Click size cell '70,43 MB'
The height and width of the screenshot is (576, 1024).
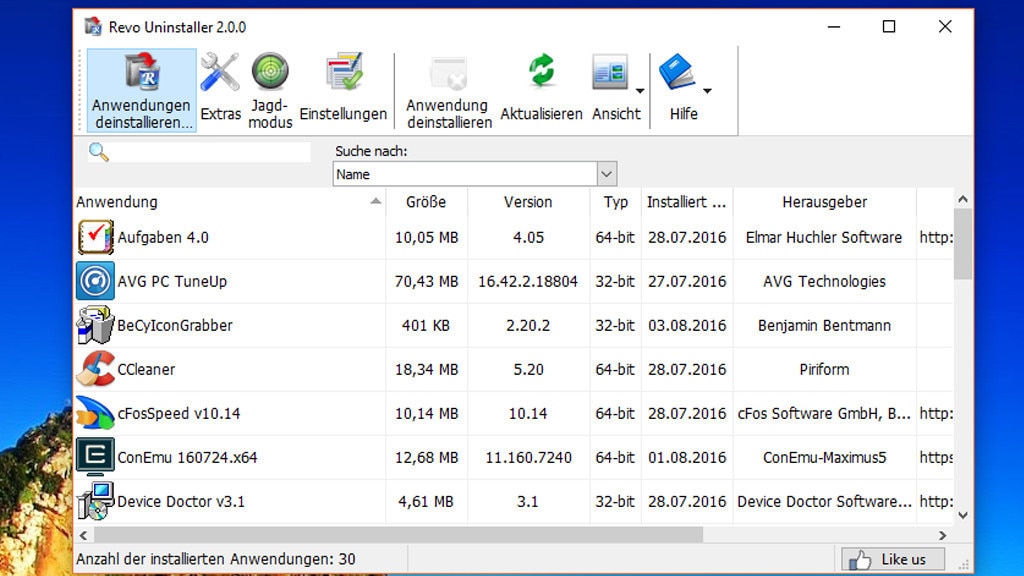426,281
